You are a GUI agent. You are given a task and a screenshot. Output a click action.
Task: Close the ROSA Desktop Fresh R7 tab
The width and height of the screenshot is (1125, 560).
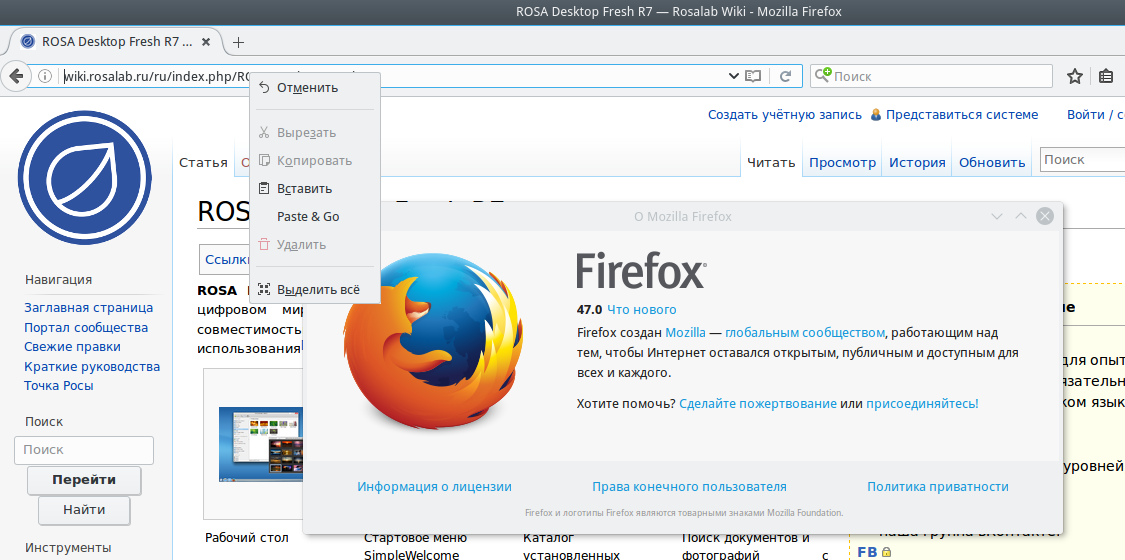(x=206, y=42)
